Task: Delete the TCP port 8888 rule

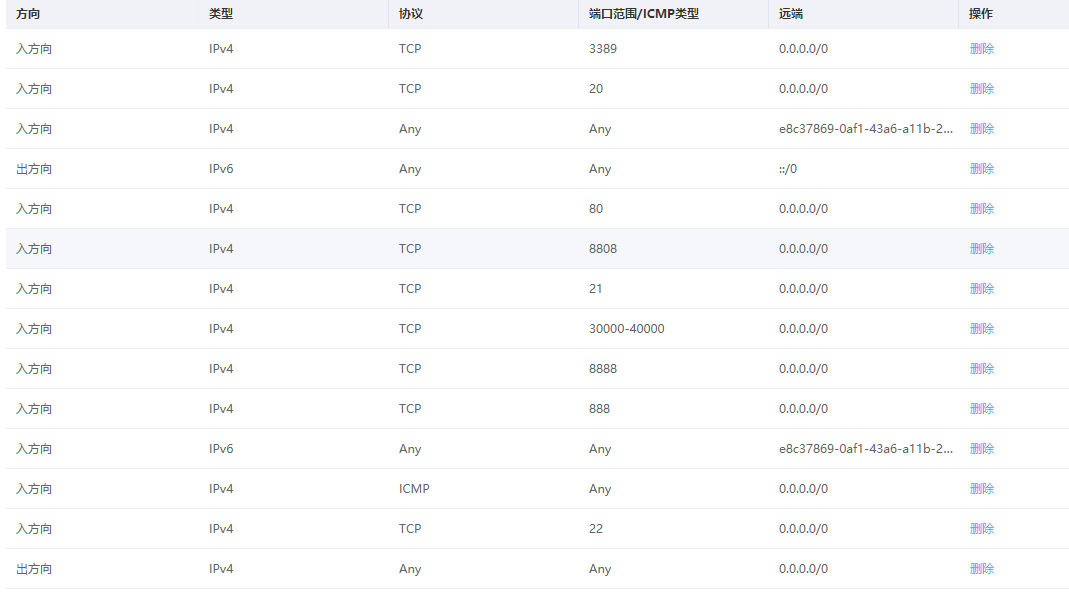Action: click(981, 369)
